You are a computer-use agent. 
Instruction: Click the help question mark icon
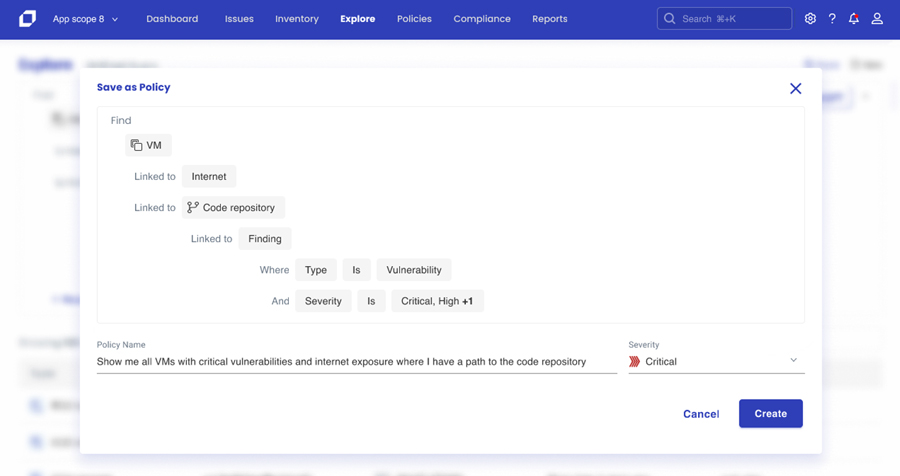pyautogui.click(x=832, y=19)
